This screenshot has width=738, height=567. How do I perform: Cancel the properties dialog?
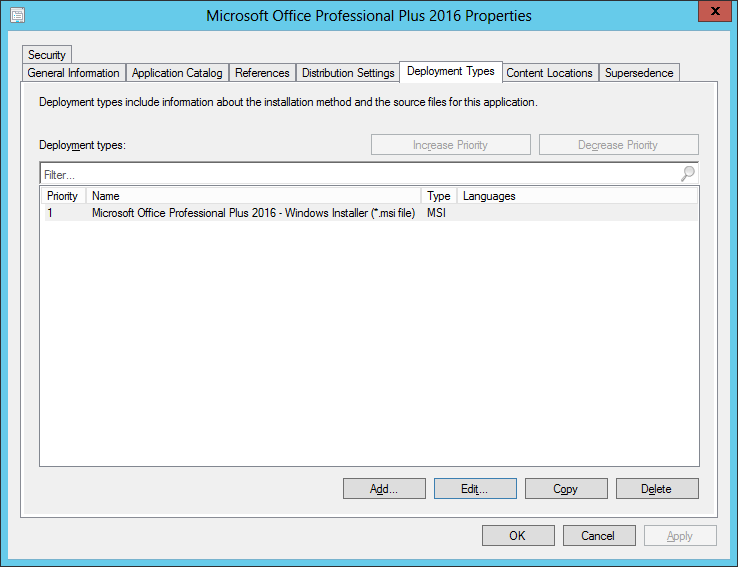[599, 535]
